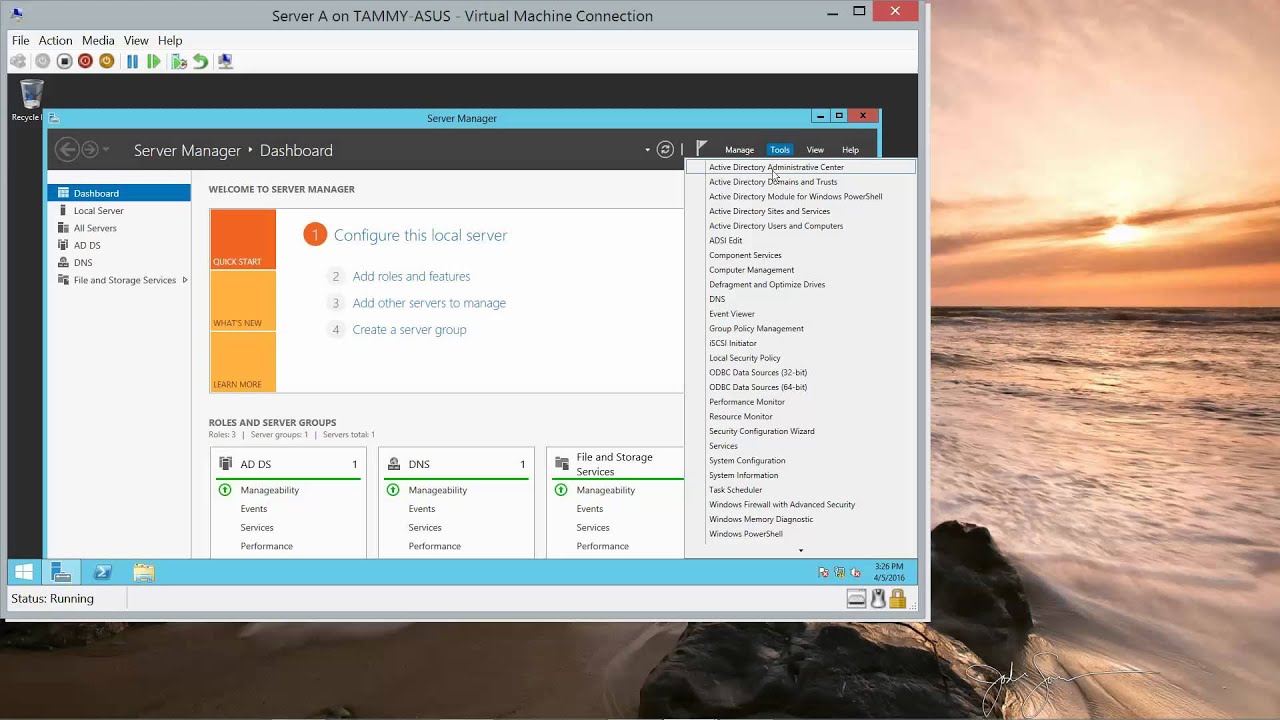Open the notifications flag in Server Manager
The height and width of the screenshot is (720, 1280).
[702, 150]
